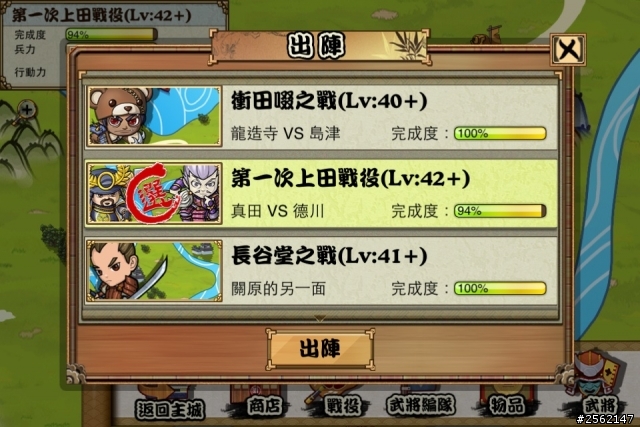
Task: Select the 長谷堂之戰 (Lv:41+) battle row
Action: coord(320,271)
